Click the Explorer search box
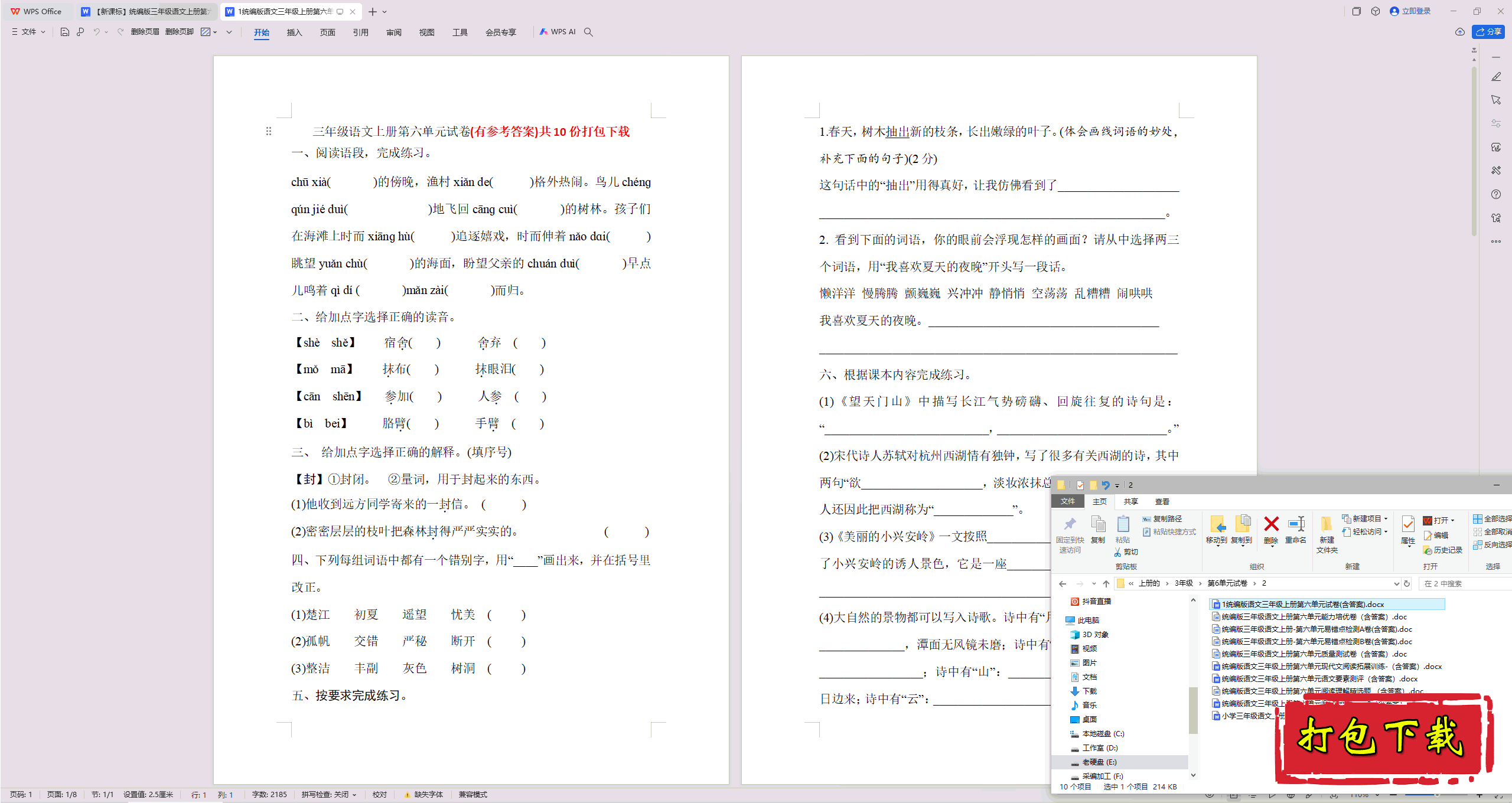Screen dimensions: 1512x803 click(x=1465, y=583)
